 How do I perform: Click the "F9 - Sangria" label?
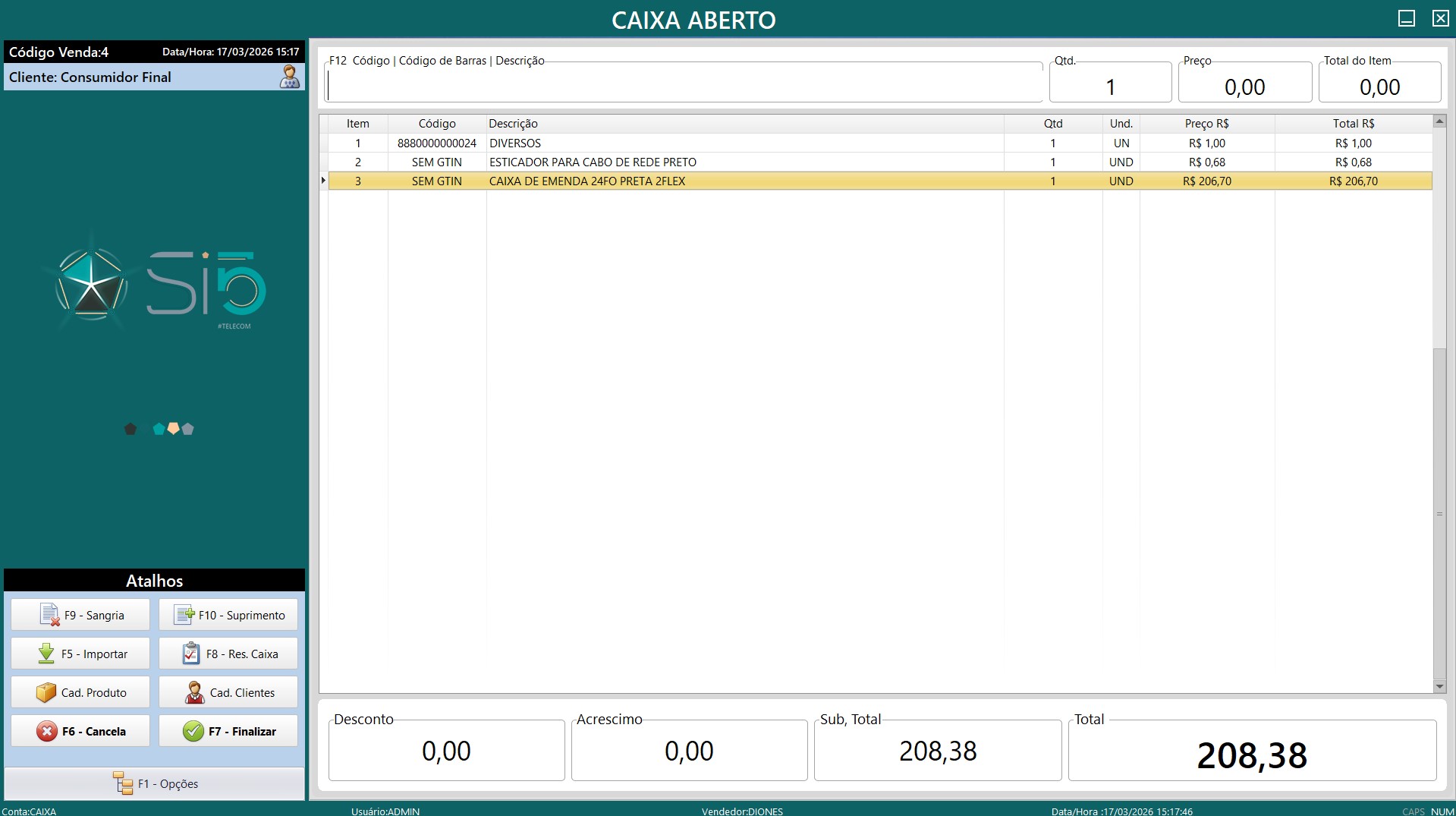tap(94, 616)
